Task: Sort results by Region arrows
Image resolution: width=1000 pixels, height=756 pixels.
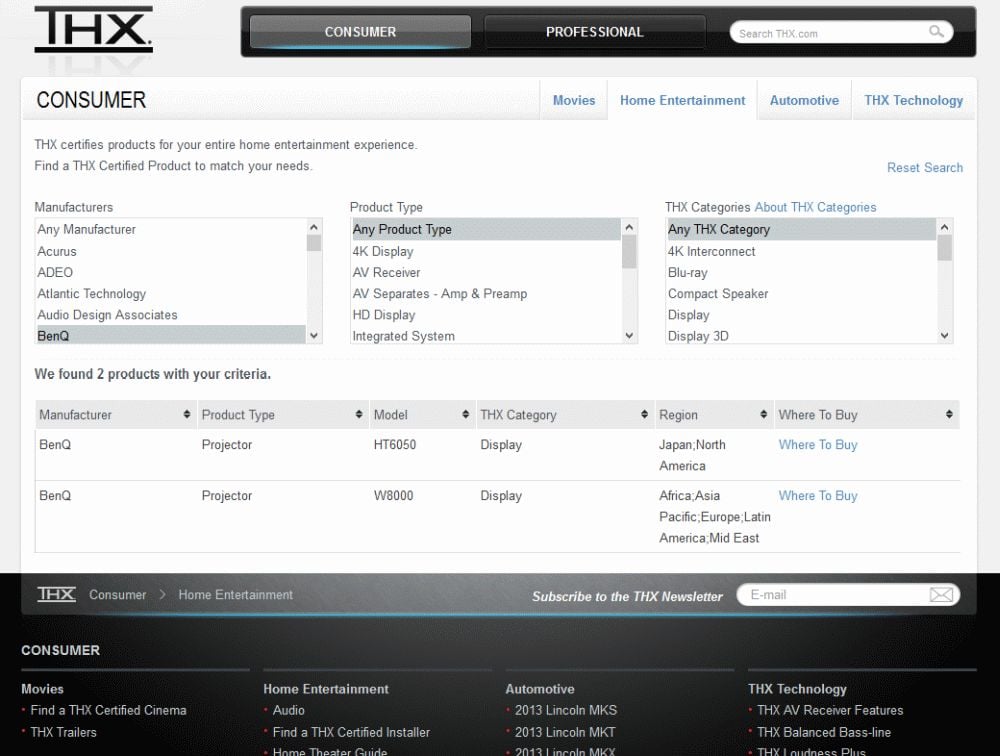Action: click(764, 415)
